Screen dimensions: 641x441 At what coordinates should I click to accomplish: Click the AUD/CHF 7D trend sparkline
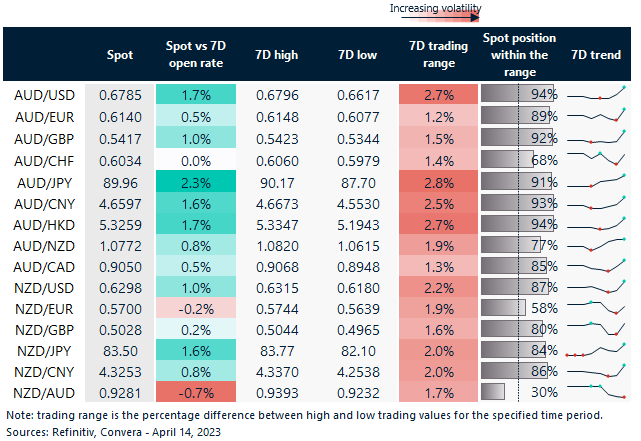pyautogui.click(x=596, y=160)
